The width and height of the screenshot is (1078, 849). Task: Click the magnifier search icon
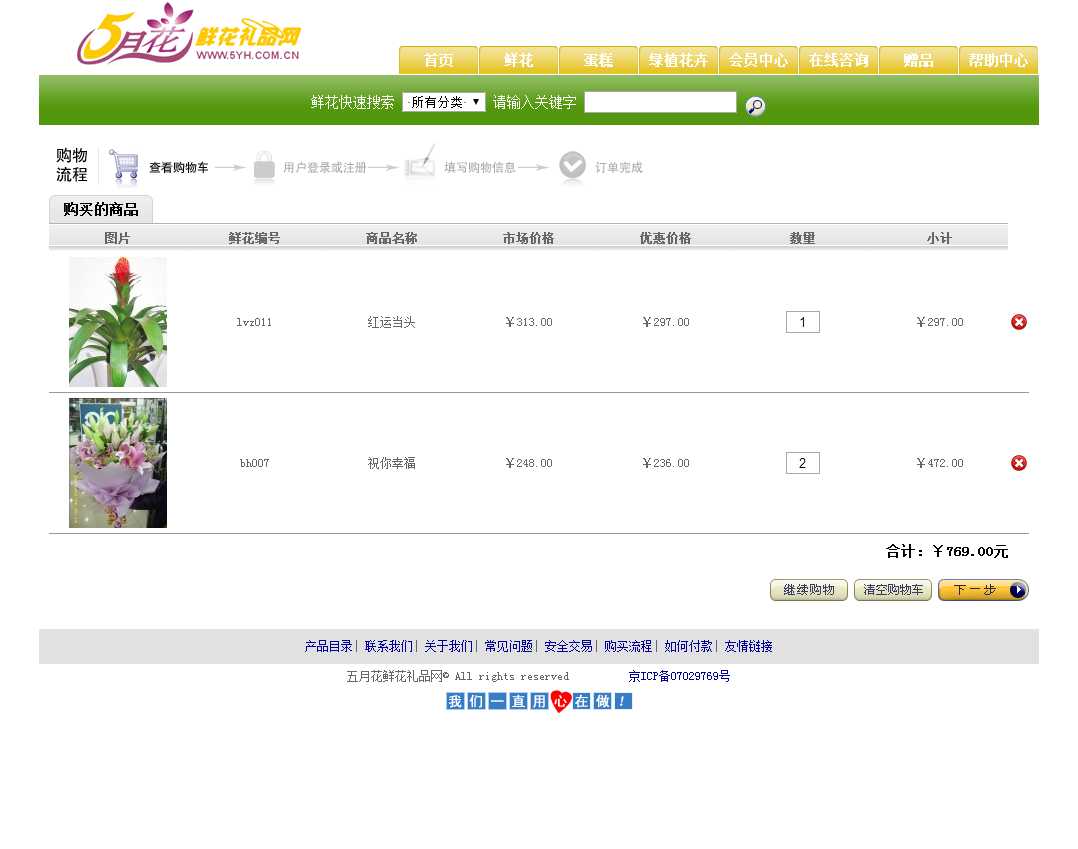(x=756, y=106)
